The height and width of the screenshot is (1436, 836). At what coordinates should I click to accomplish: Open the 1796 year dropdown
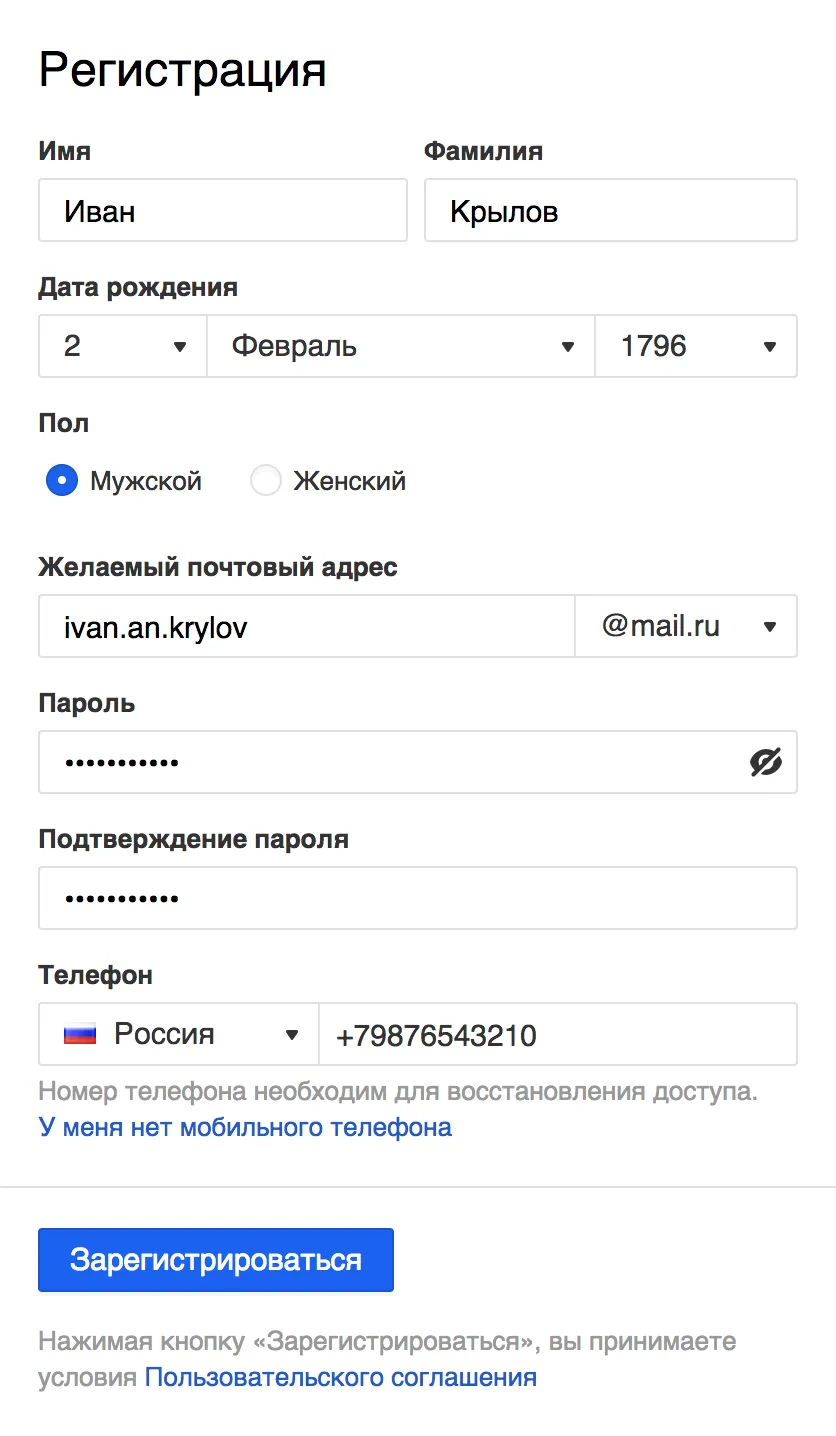coord(696,346)
